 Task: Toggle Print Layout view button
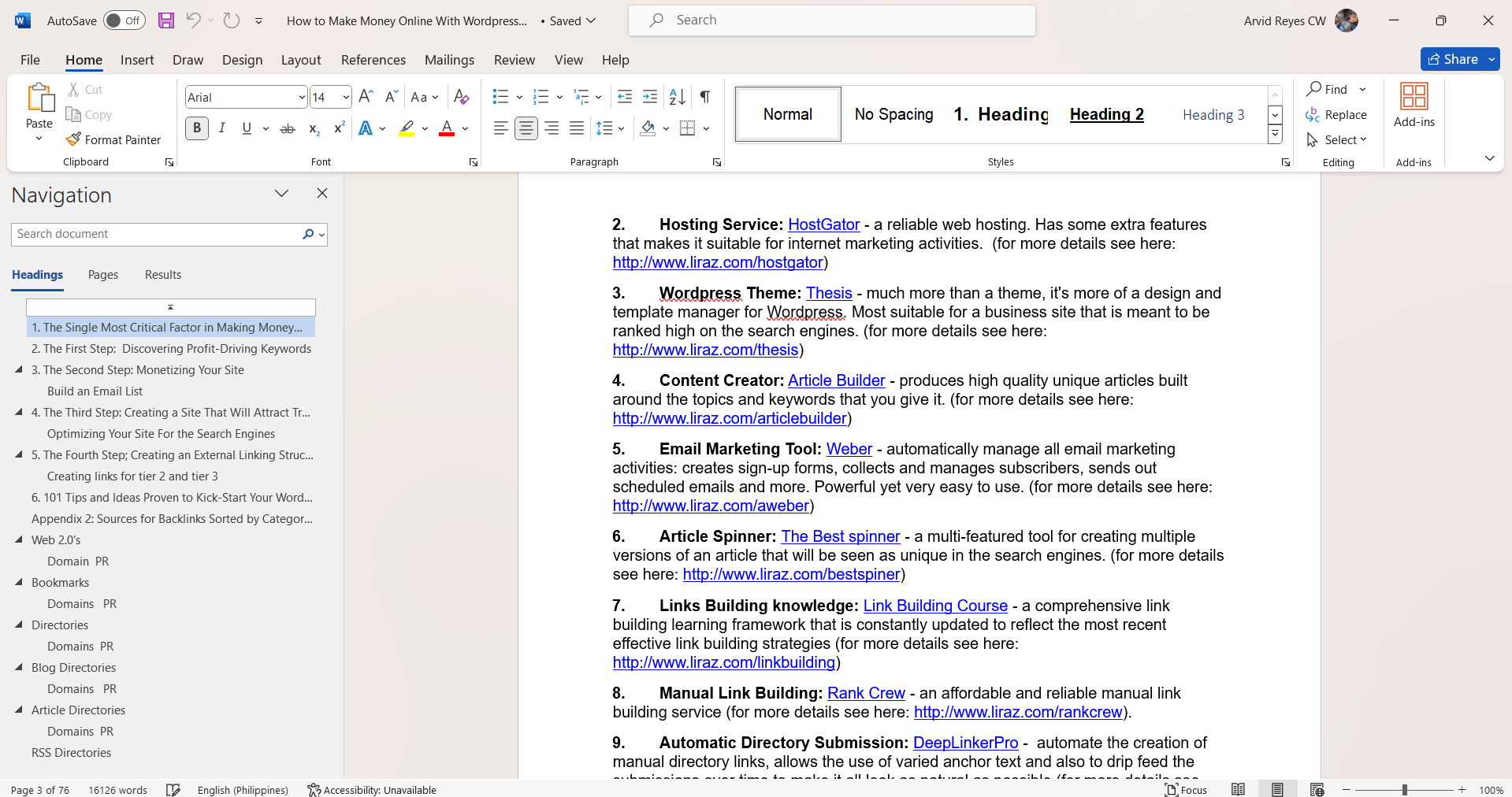(x=1277, y=789)
